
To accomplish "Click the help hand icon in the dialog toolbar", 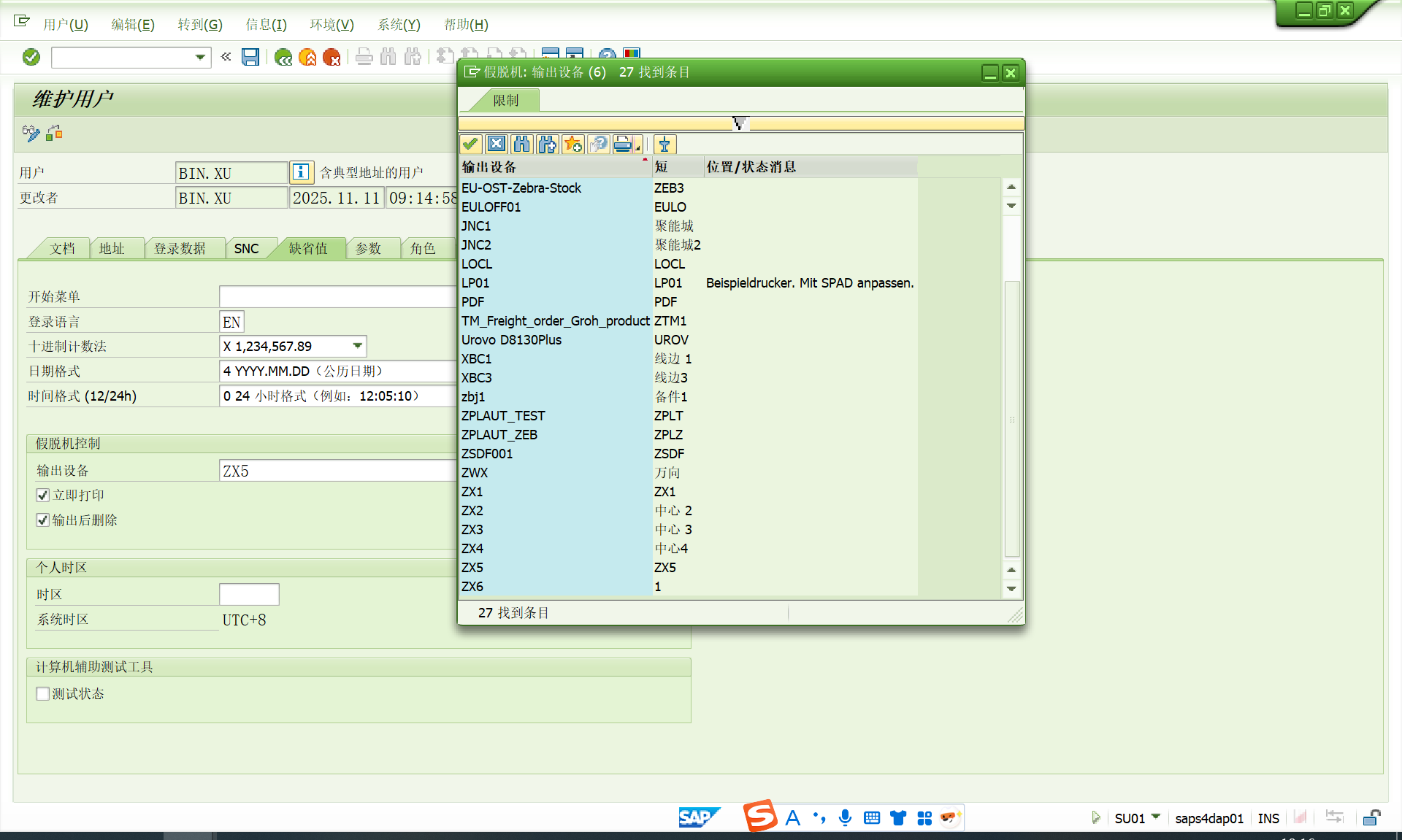I will pyautogui.click(x=598, y=144).
